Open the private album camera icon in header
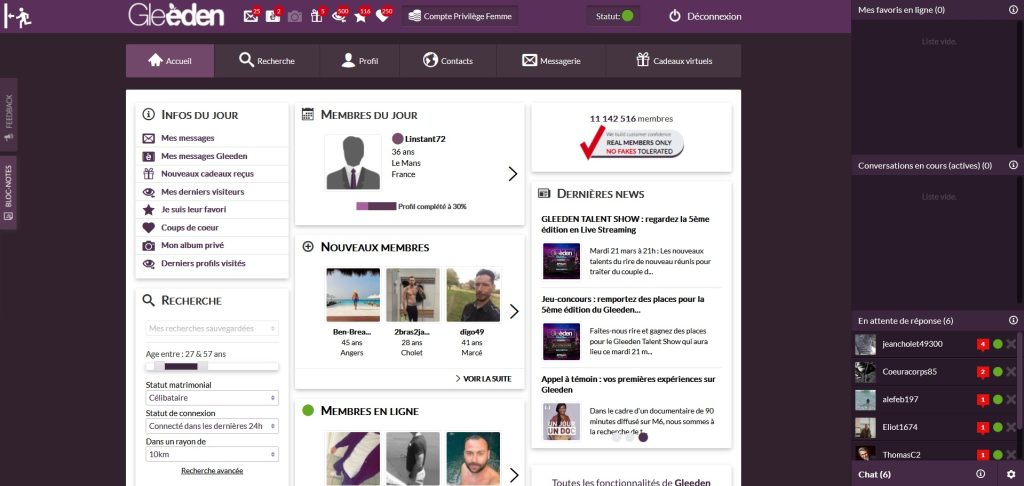 [294, 16]
